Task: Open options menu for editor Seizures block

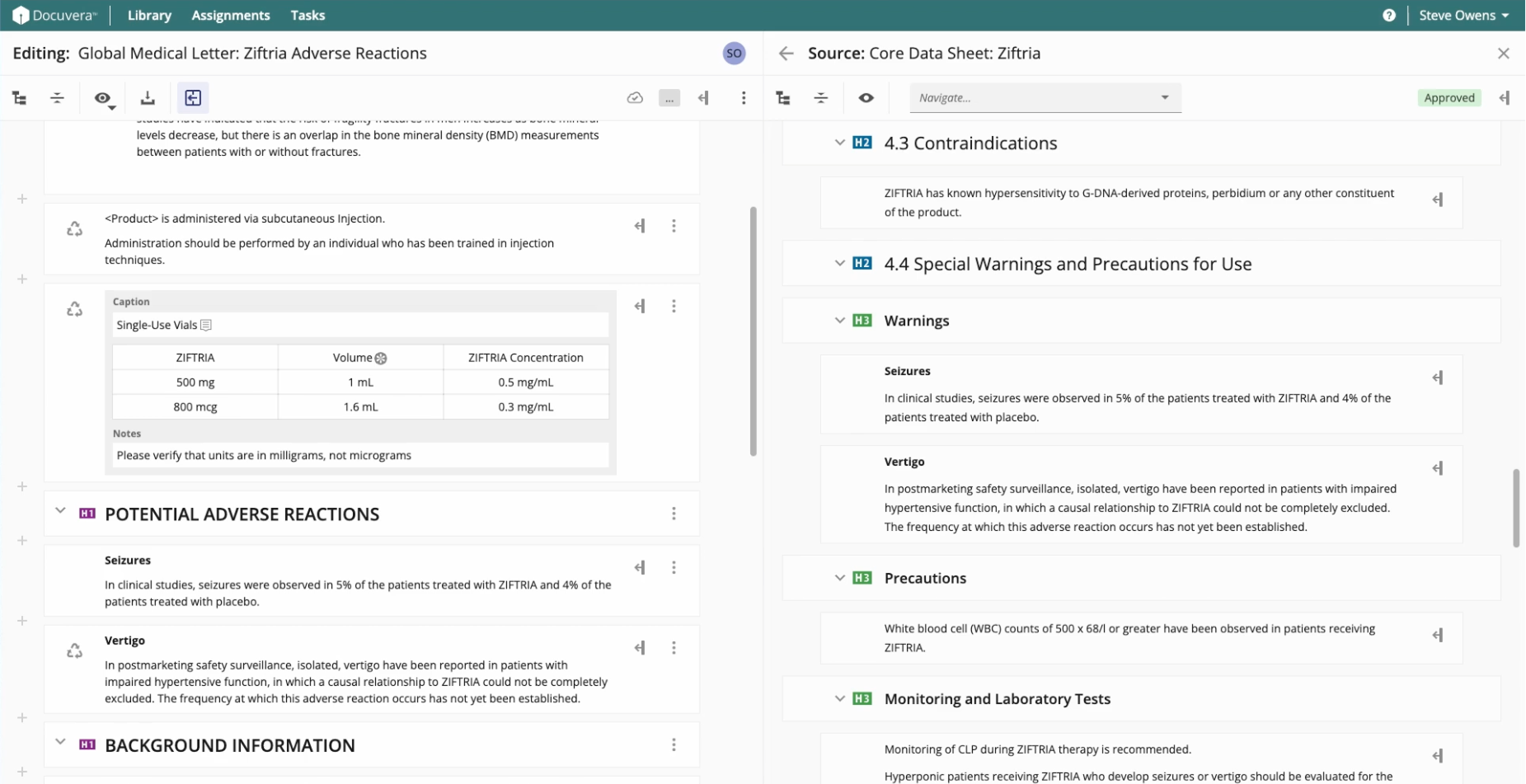Action: pos(674,567)
